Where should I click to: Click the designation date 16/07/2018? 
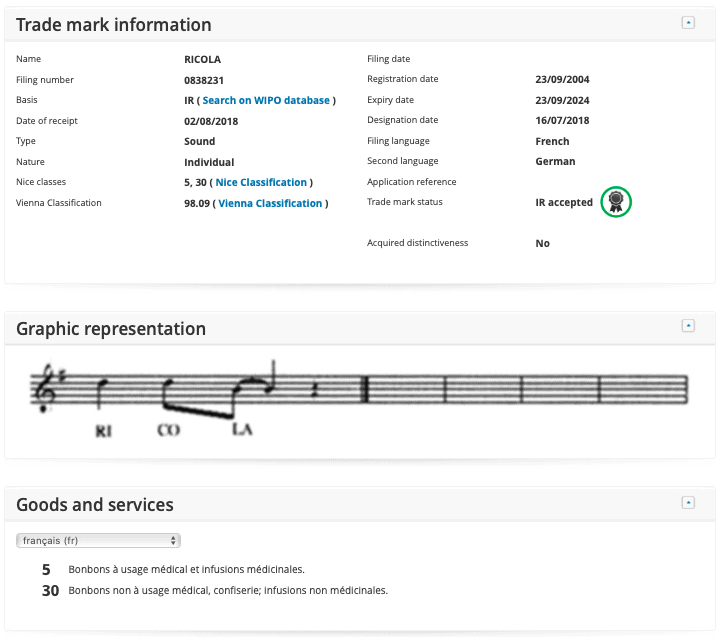[562, 121]
